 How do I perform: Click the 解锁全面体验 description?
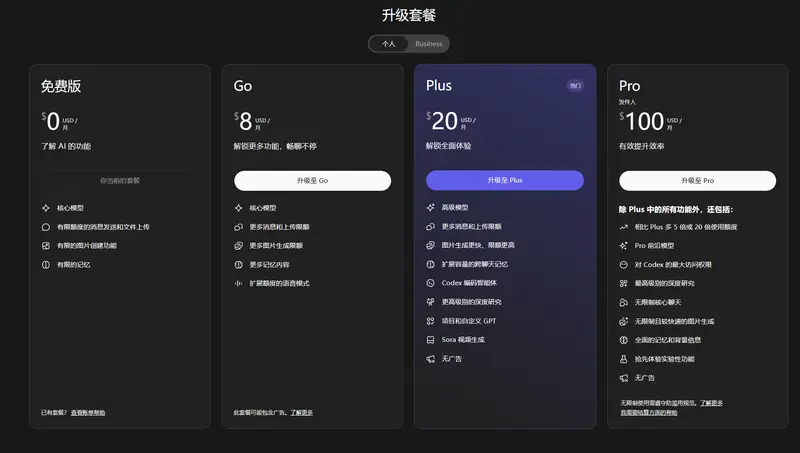448,146
